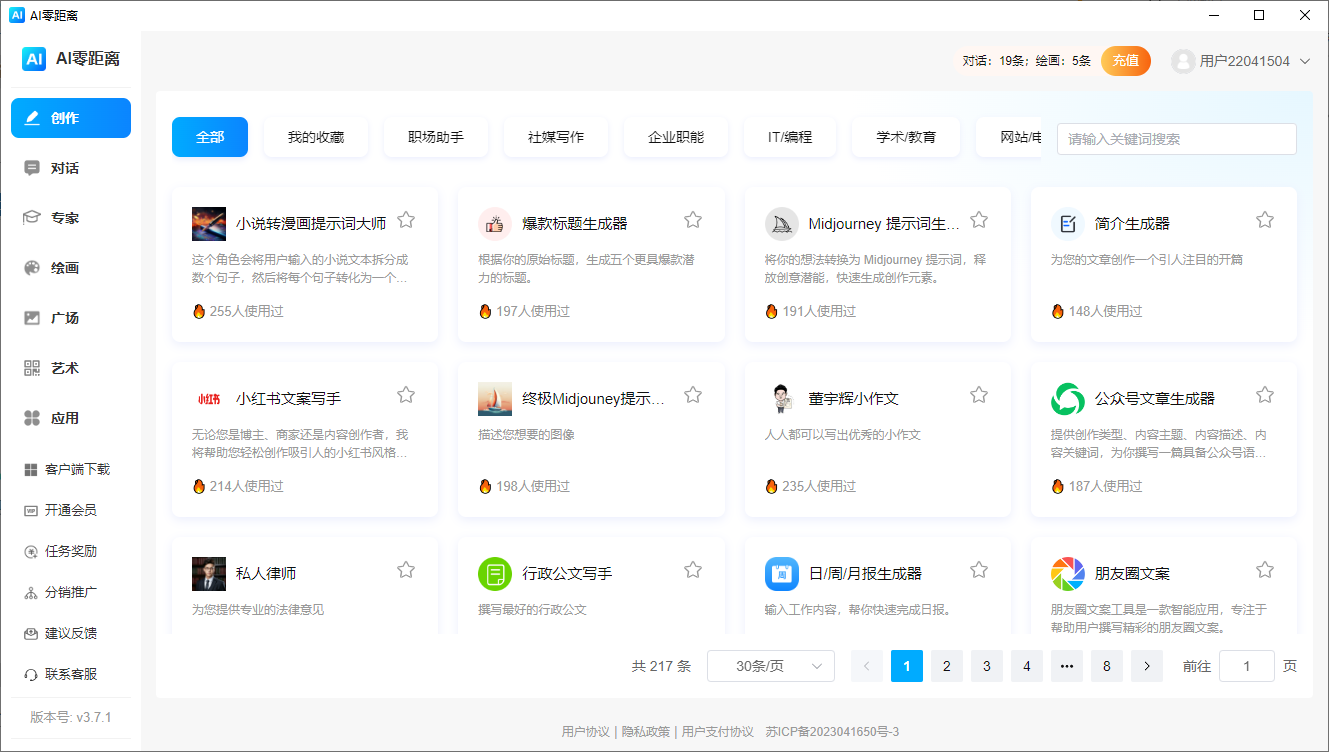Viewport: 1329px width, 752px height.
Task: Star the 私人律师 card
Action: 406,570
